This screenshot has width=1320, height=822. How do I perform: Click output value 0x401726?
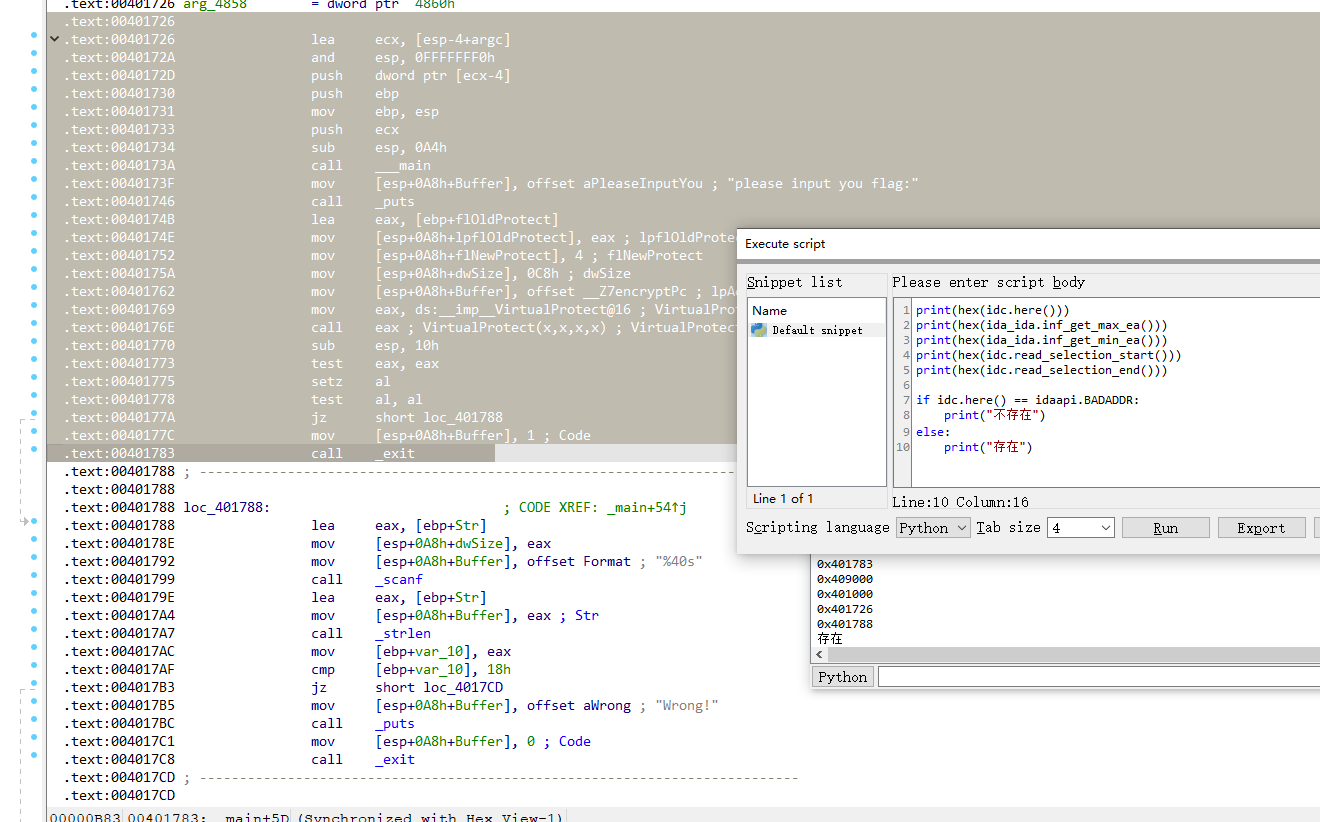844,609
